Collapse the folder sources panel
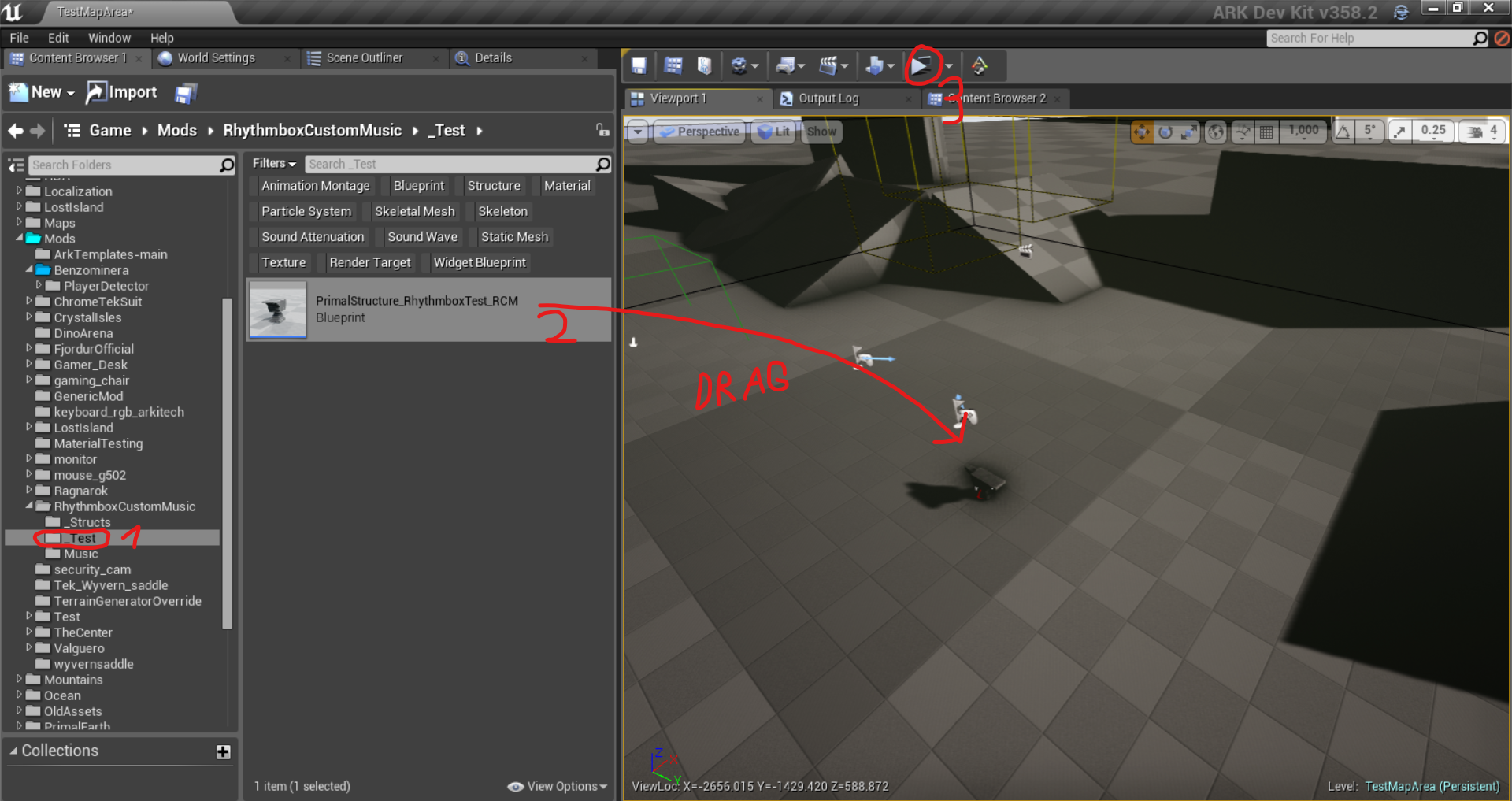Screen dimensions: 1512x801 (16, 165)
